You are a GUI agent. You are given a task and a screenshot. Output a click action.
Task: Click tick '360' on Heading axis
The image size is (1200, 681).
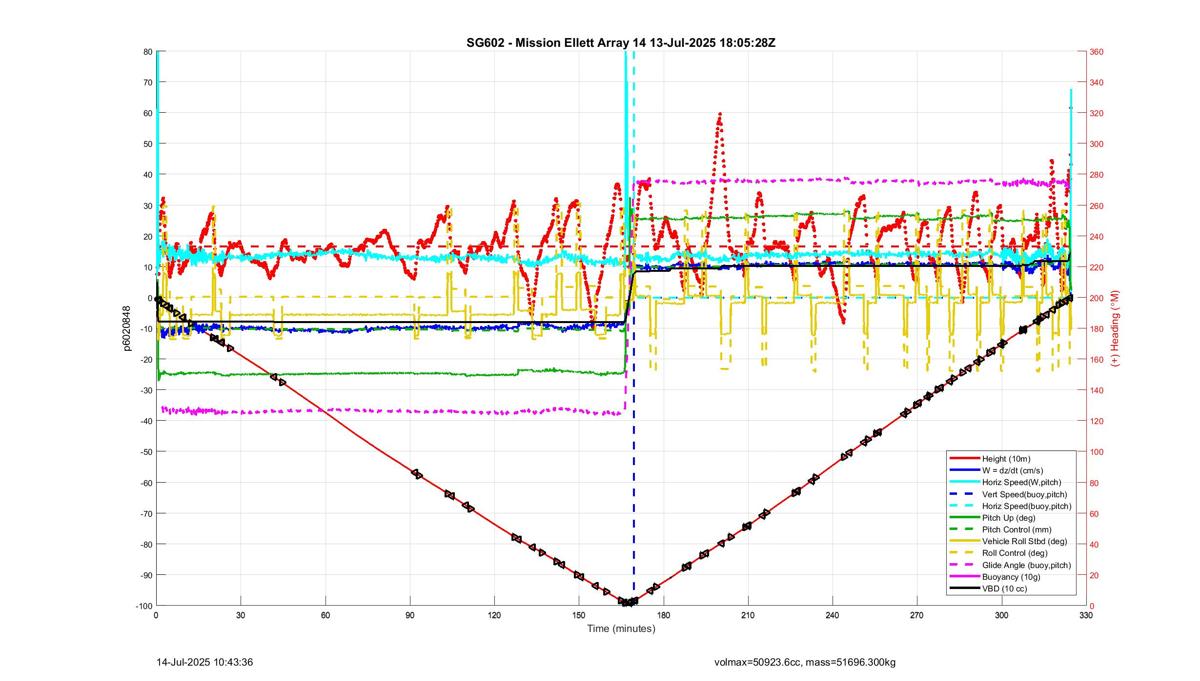click(1096, 52)
